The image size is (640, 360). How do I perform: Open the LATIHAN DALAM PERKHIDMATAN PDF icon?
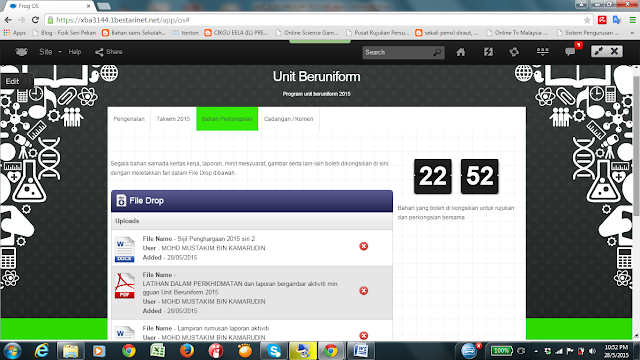tap(124, 286)
